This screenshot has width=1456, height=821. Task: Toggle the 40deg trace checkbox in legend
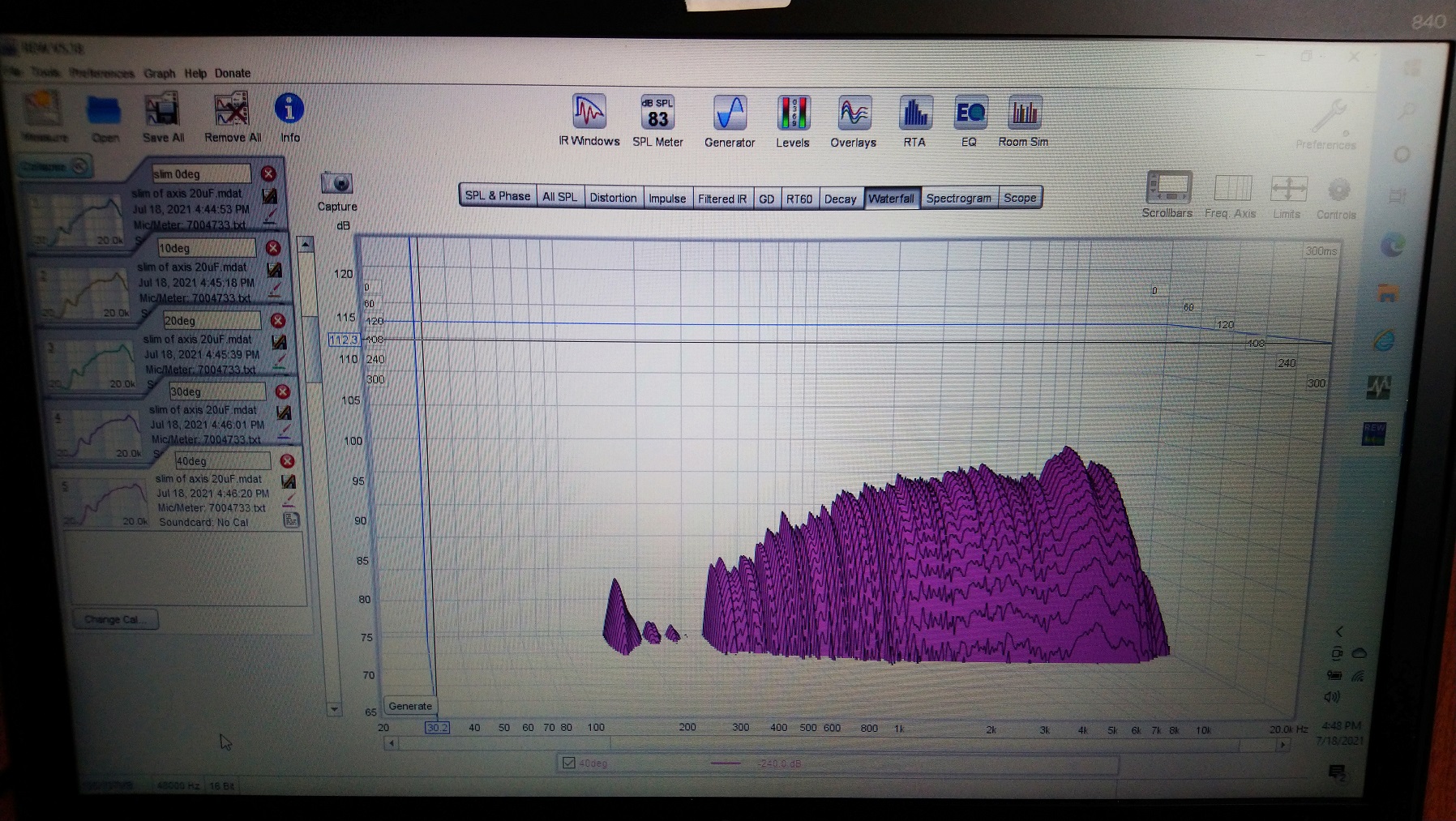(x=569, y=763)
